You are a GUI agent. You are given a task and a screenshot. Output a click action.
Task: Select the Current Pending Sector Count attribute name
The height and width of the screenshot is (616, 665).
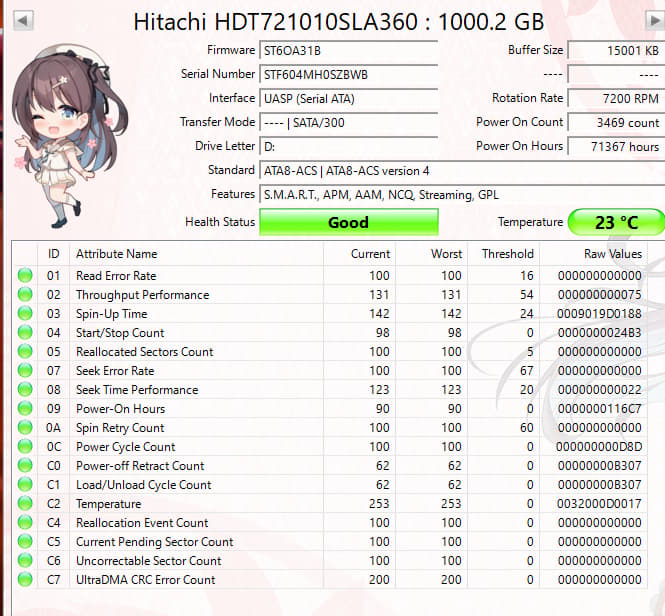(155, 542)
